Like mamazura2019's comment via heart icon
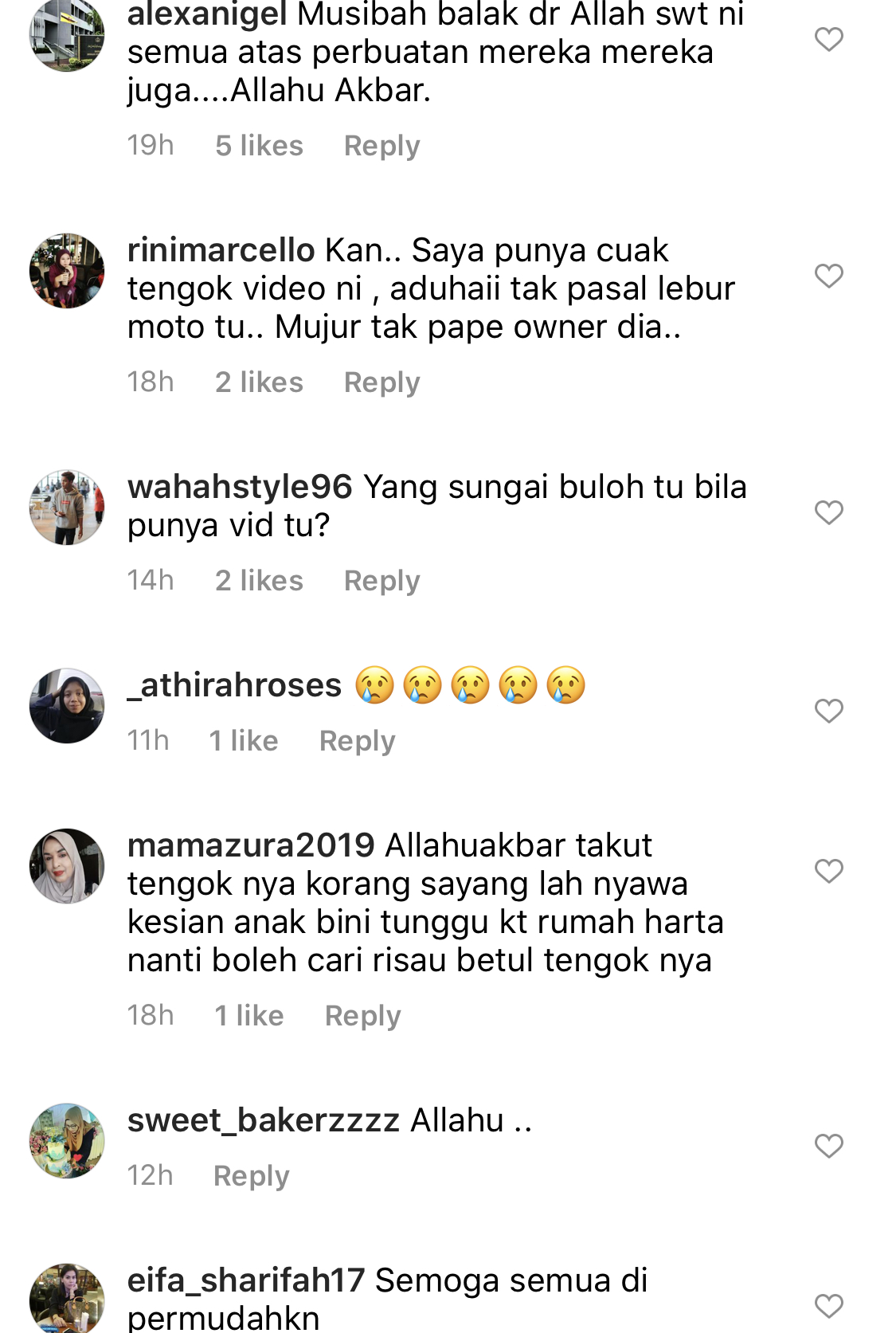 point(828,871)
